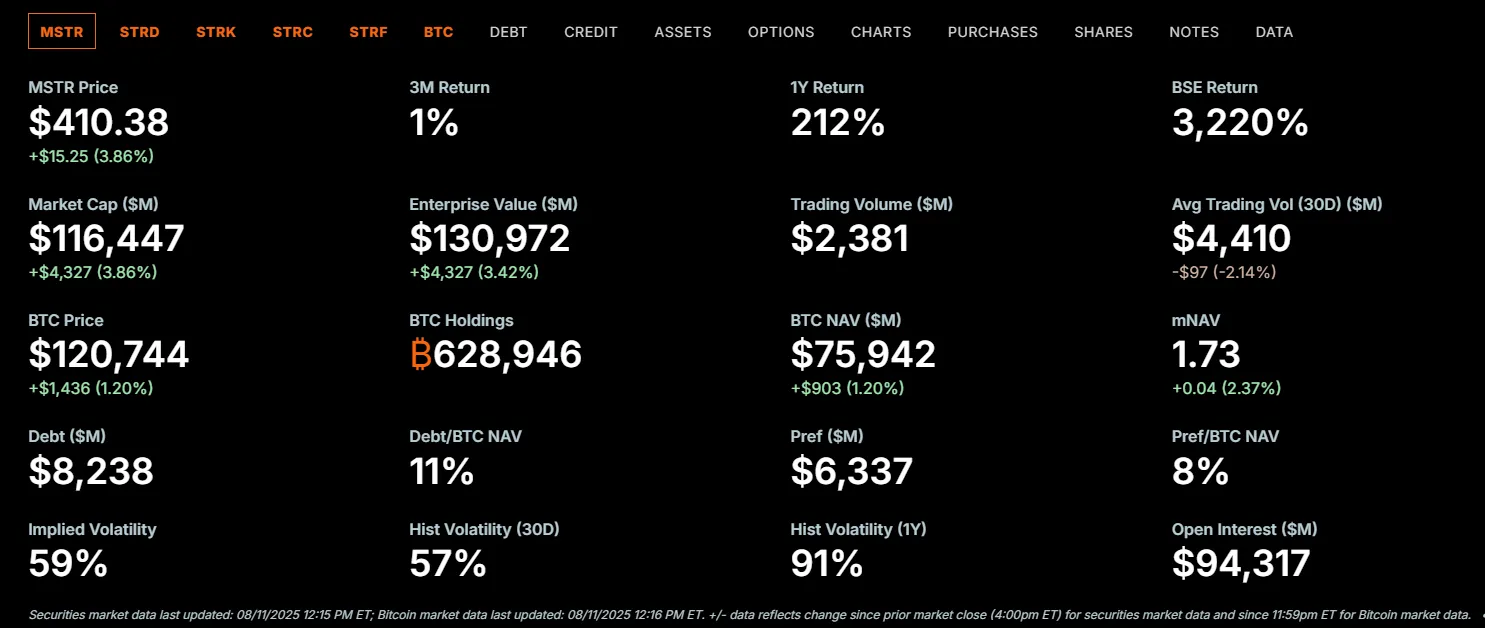Click the MSTR Price value $410.38

tap(99, 122)
